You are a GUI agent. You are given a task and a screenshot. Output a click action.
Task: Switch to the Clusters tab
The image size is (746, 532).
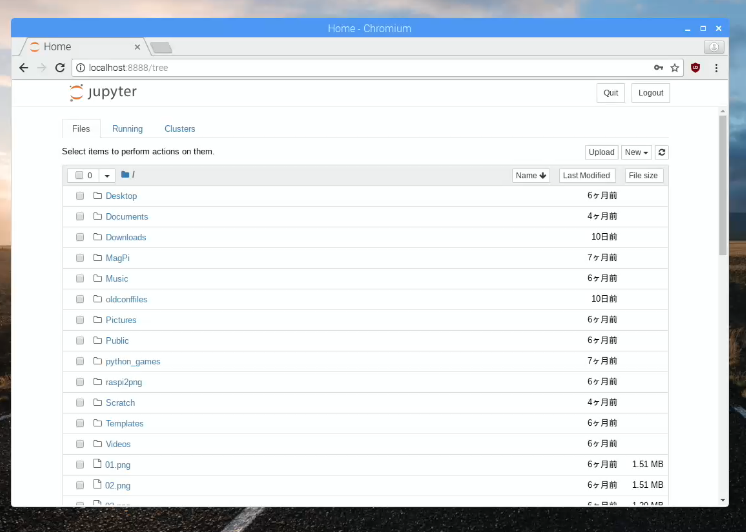tap(180, 128)
